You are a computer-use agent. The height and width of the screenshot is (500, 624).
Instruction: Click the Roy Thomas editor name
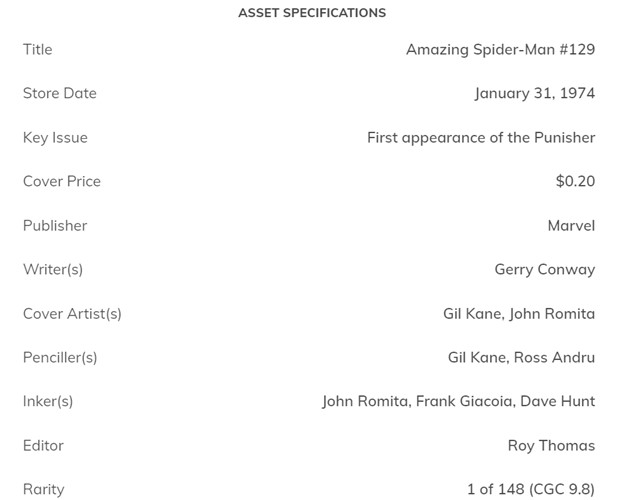tap(551, 446)
